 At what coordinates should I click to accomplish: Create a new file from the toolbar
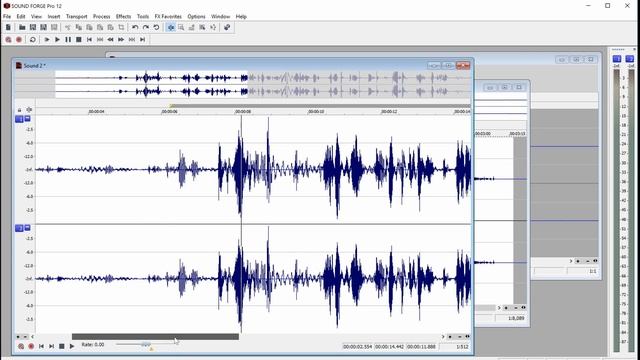(x=8, y=27)
